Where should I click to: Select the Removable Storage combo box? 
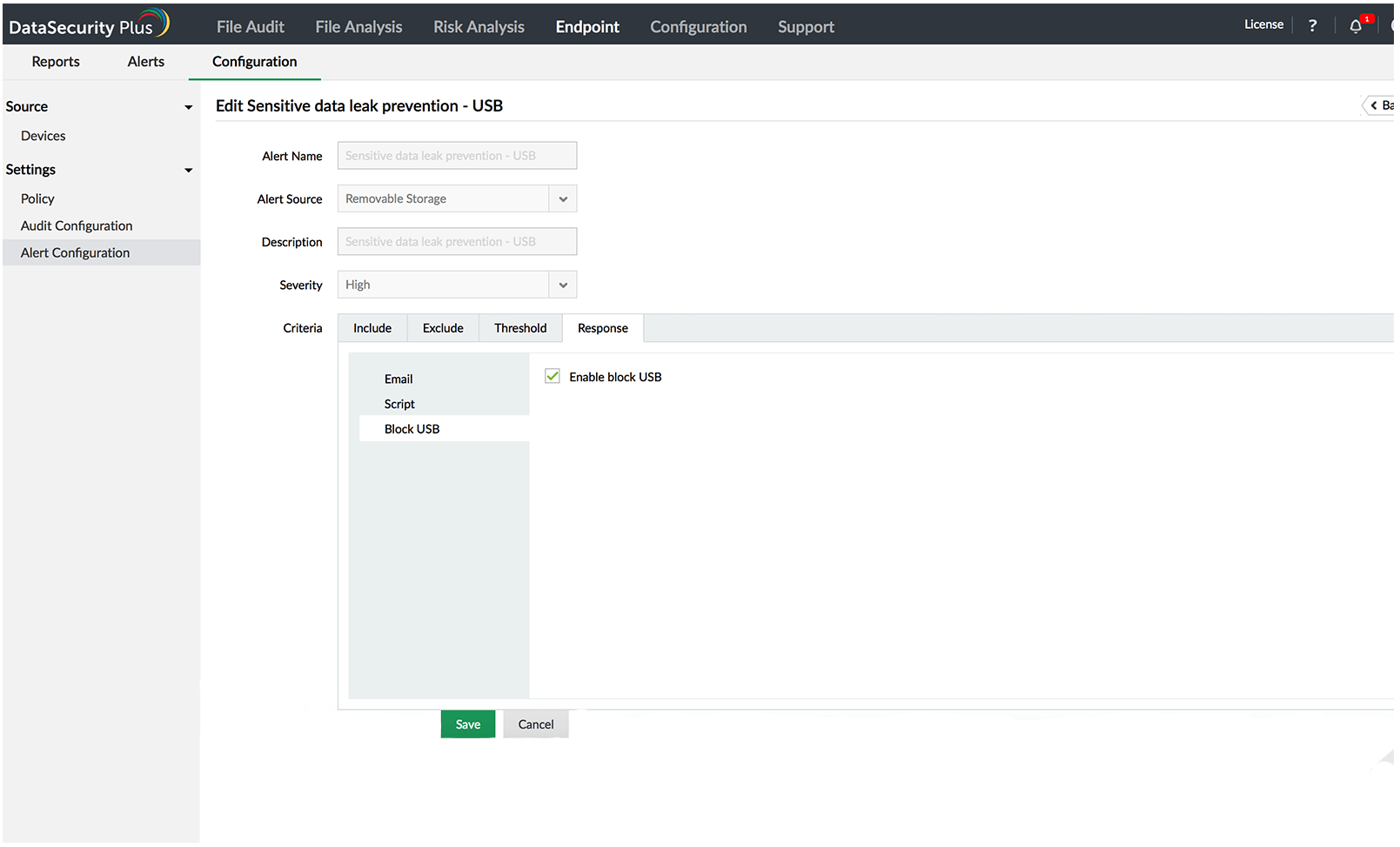(457, 198)
